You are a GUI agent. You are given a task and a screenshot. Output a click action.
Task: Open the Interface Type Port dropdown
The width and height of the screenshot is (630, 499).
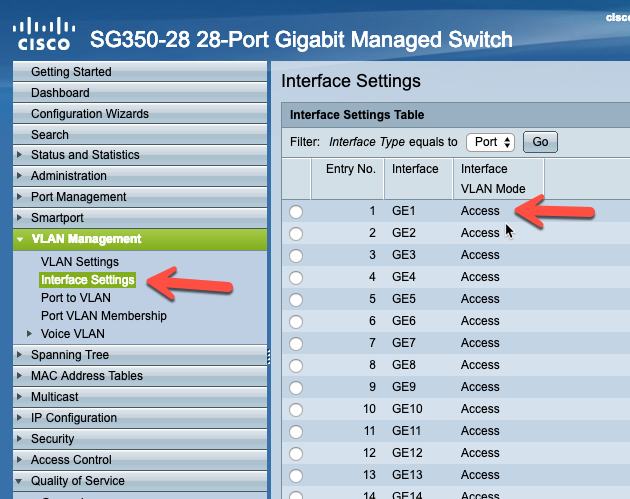pos(491,142)
